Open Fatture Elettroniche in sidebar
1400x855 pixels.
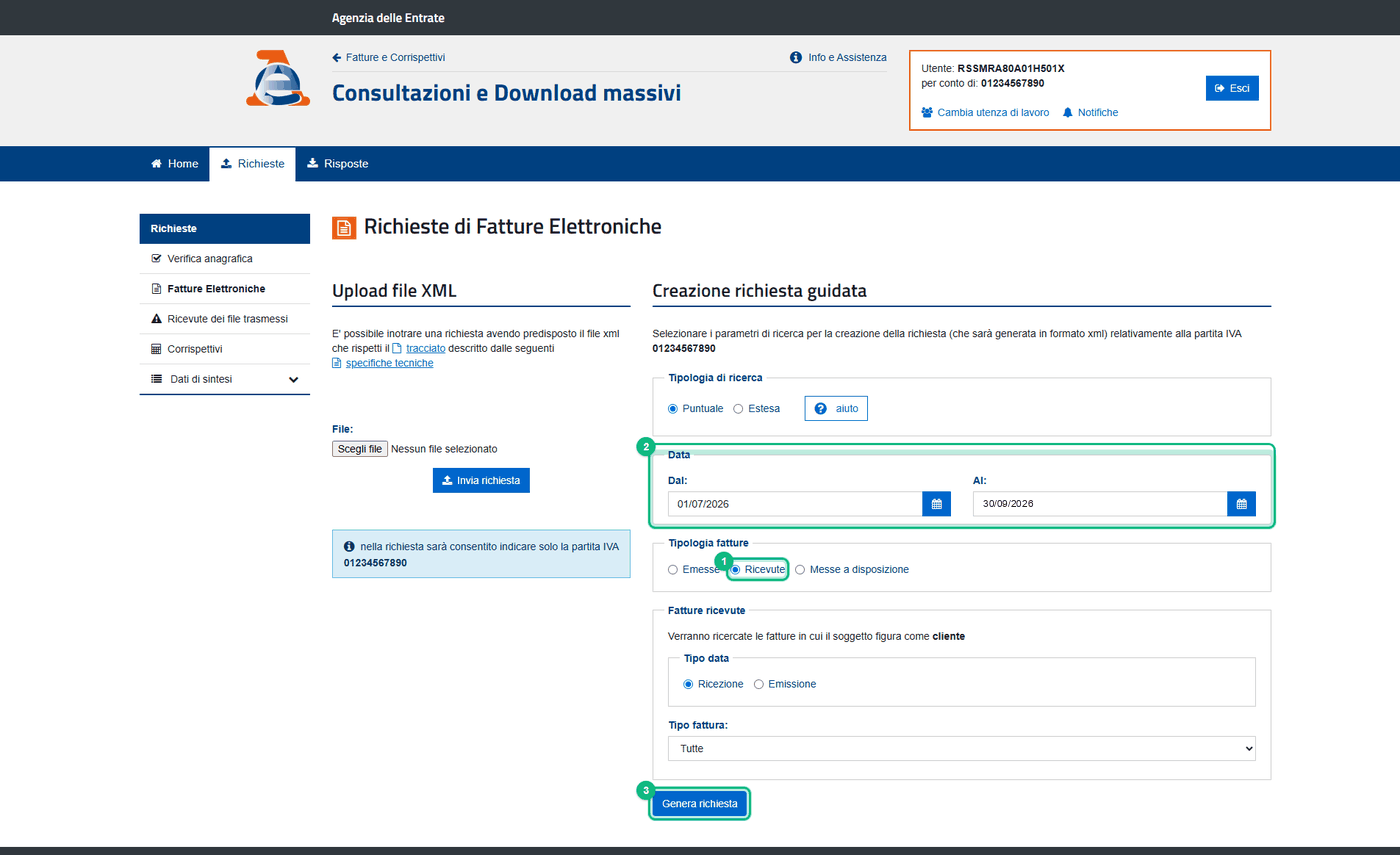click(x=225, y=289)
